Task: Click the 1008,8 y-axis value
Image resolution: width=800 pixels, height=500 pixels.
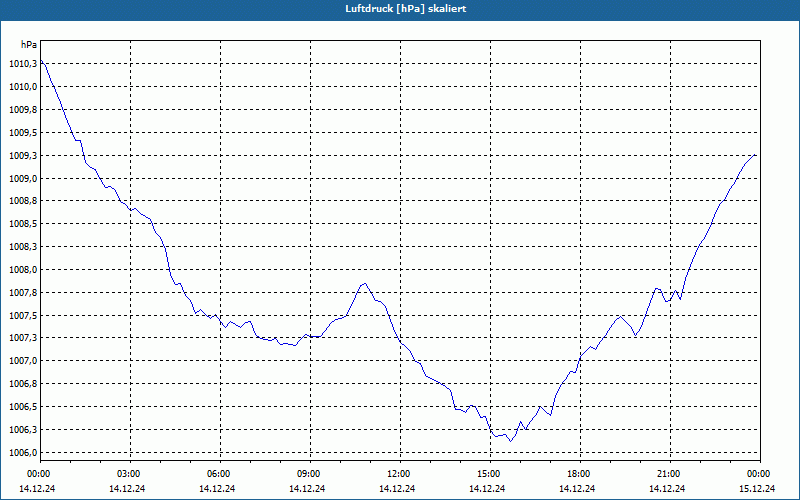Action: point(23,201)
